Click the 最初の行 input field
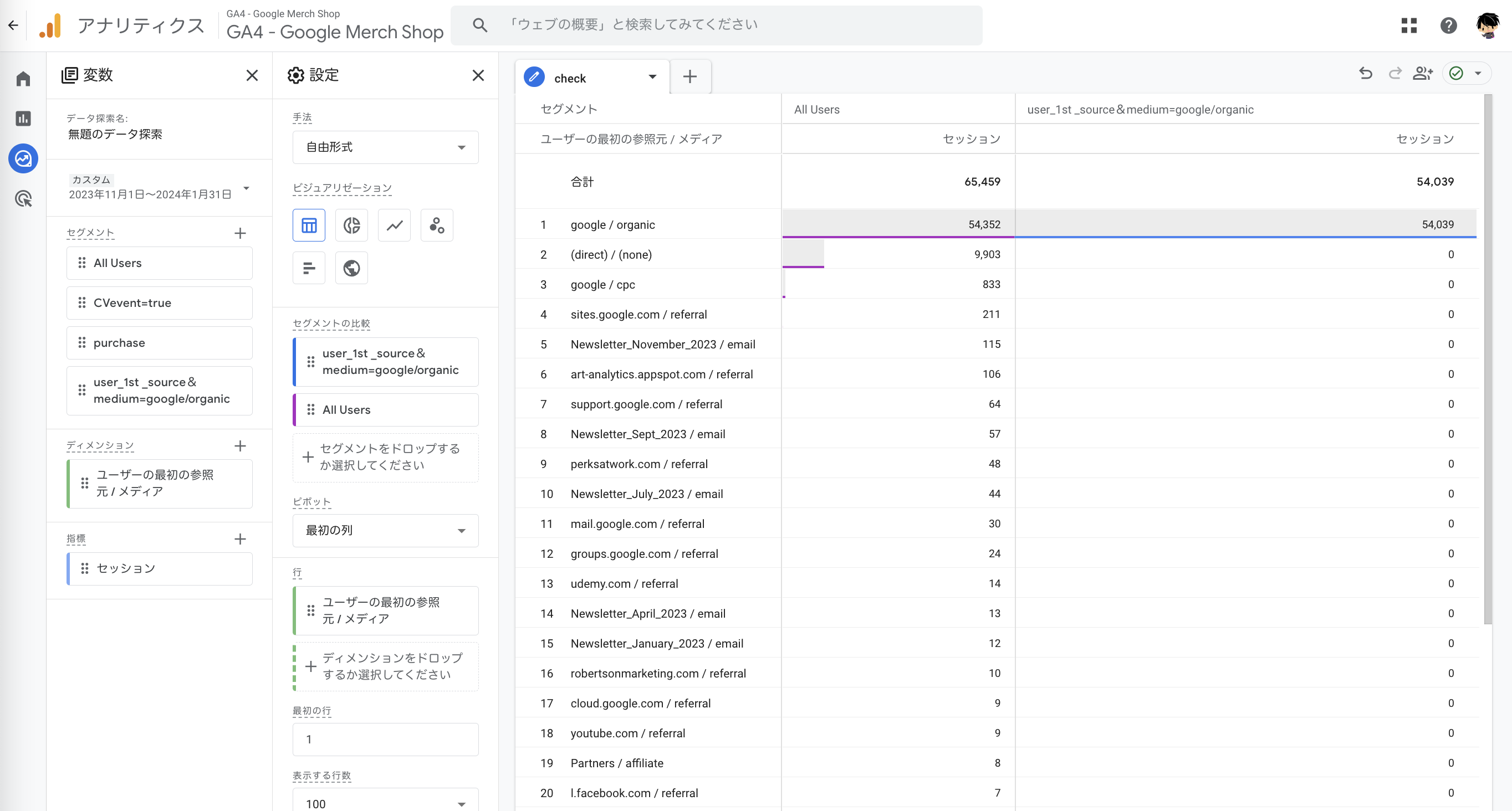Image resolution: width=1512 pixels, height=811 pixels. pyautogui.click(x=386, y=740)
